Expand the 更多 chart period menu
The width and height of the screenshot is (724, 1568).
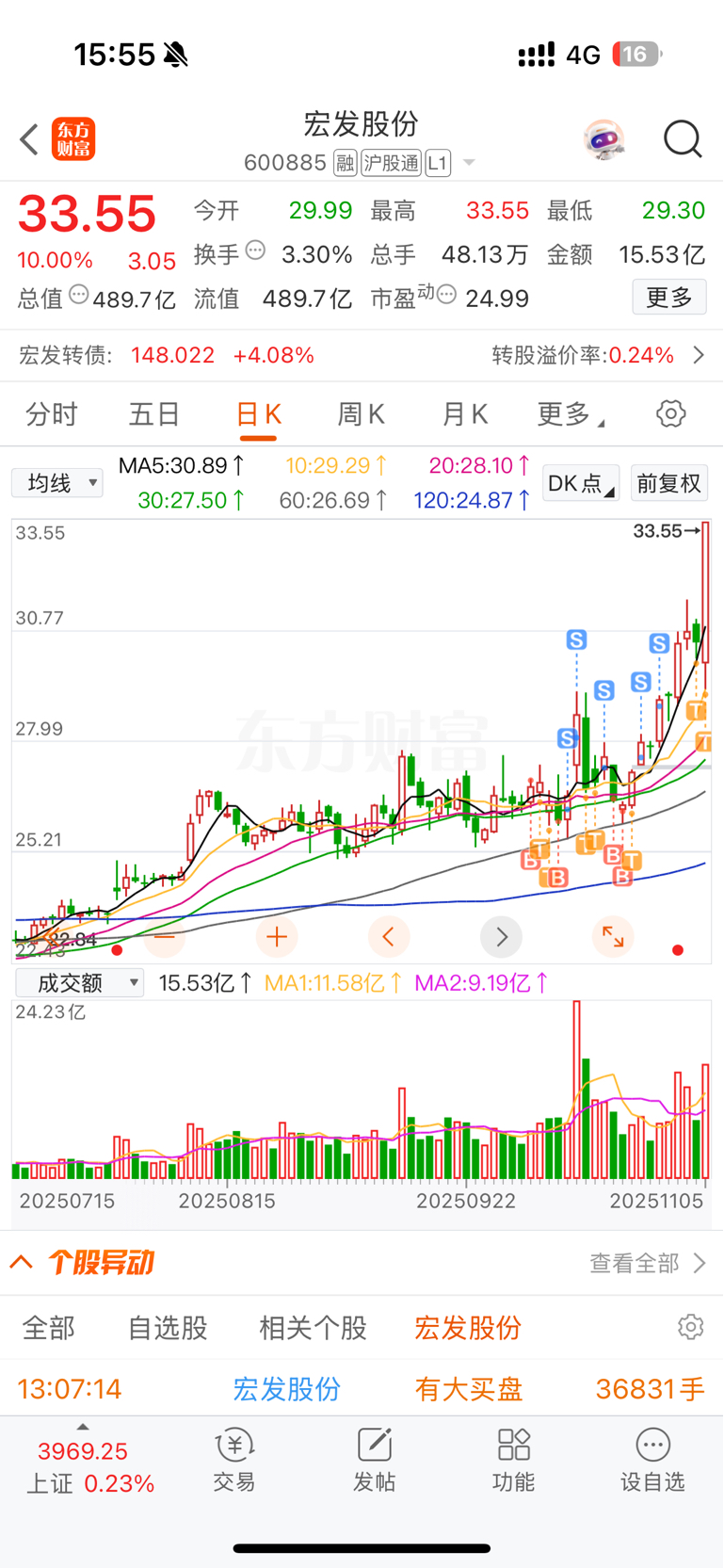(x=570, y=414)
